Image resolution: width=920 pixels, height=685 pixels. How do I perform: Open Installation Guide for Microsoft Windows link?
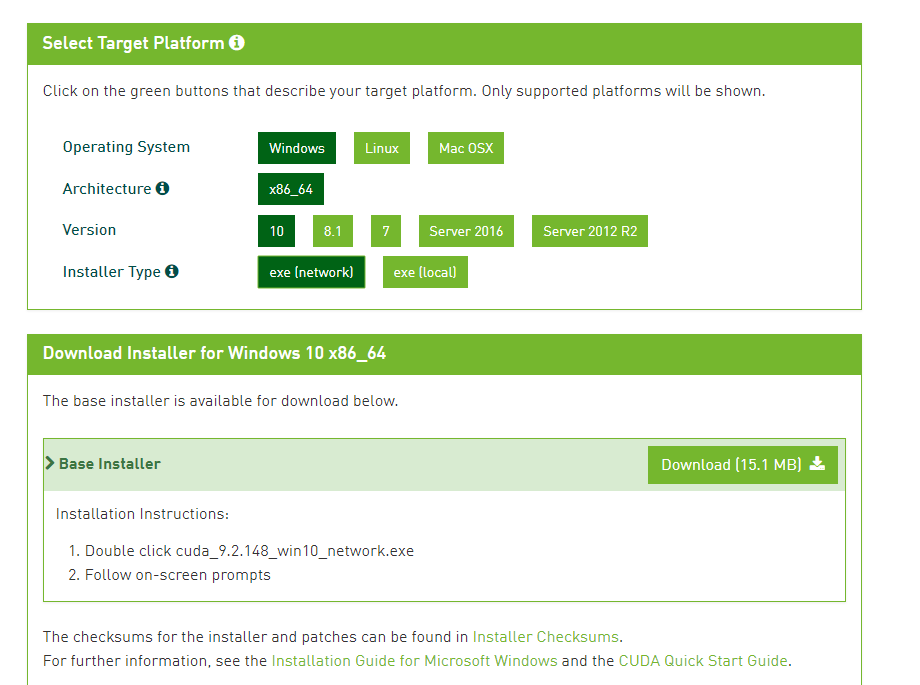(x=414, y=661)
